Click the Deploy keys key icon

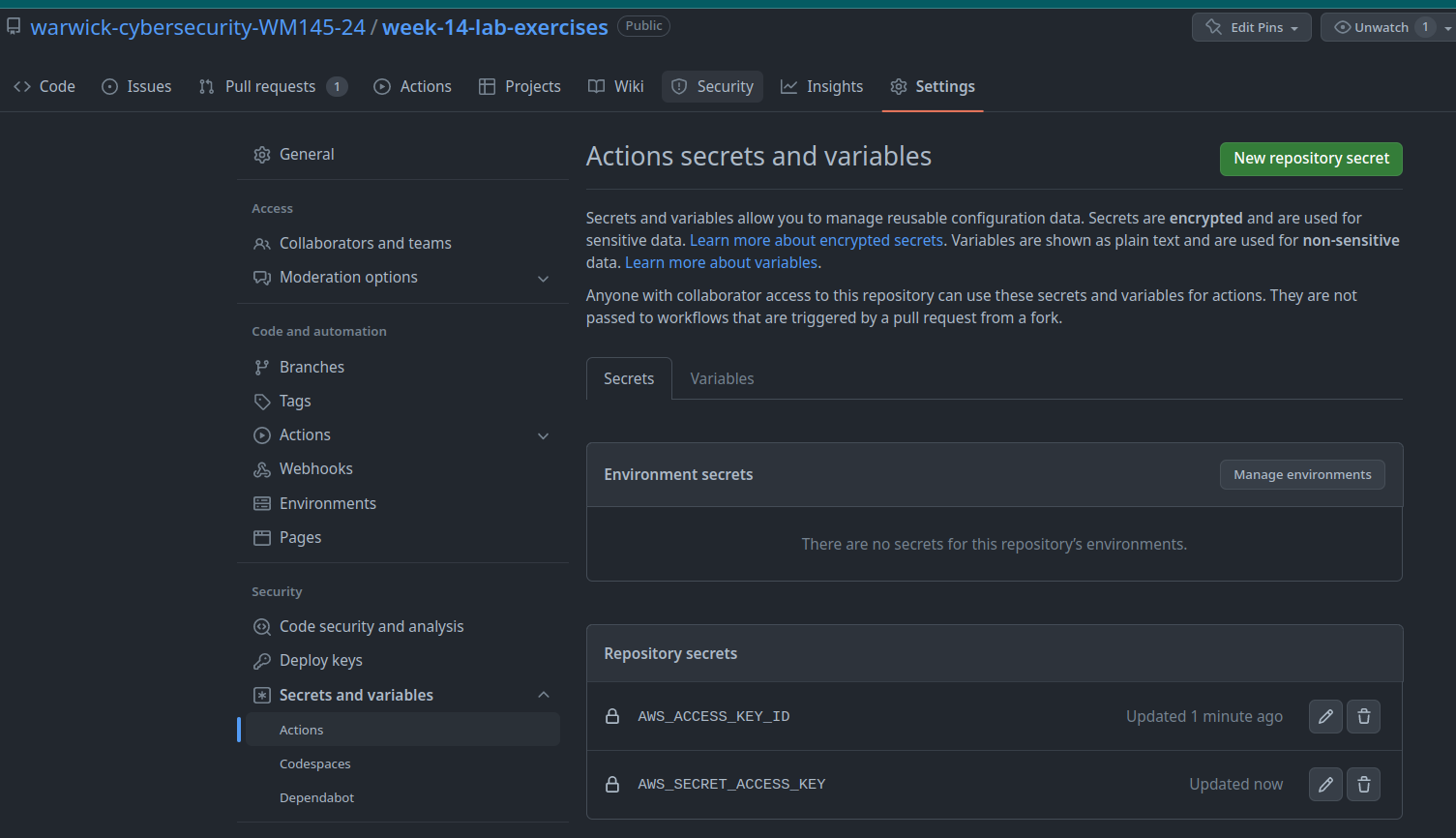[x=262, y=661]
